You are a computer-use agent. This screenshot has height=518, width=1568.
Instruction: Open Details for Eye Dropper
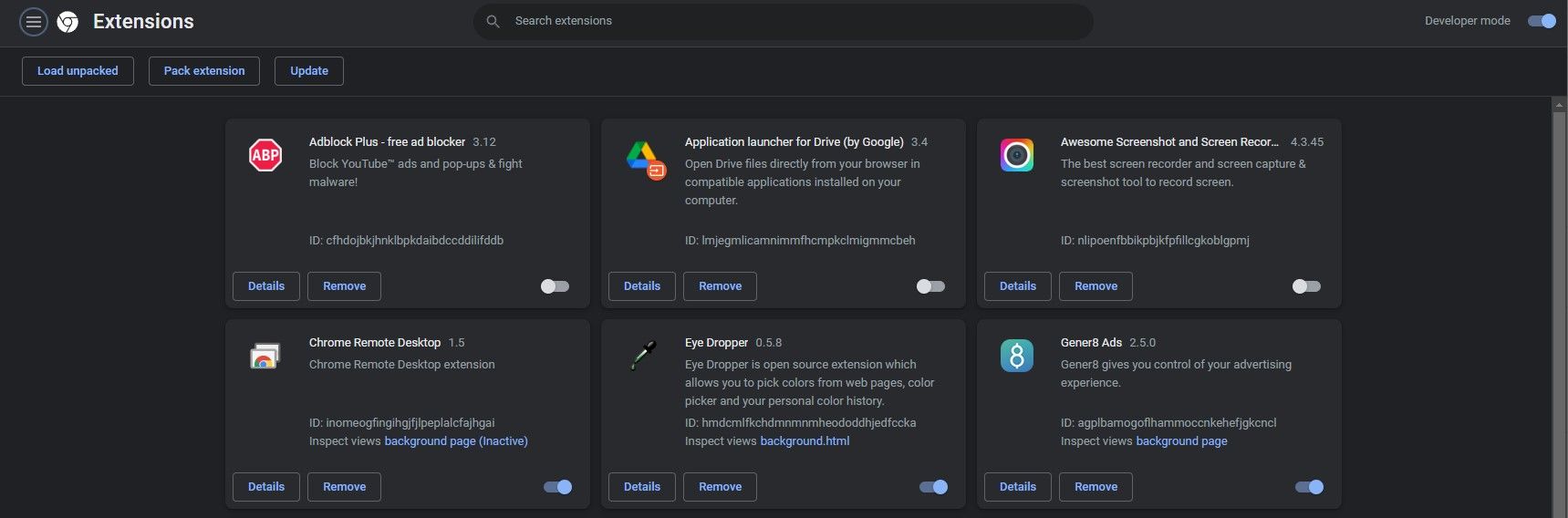click(x=642, y=487)
